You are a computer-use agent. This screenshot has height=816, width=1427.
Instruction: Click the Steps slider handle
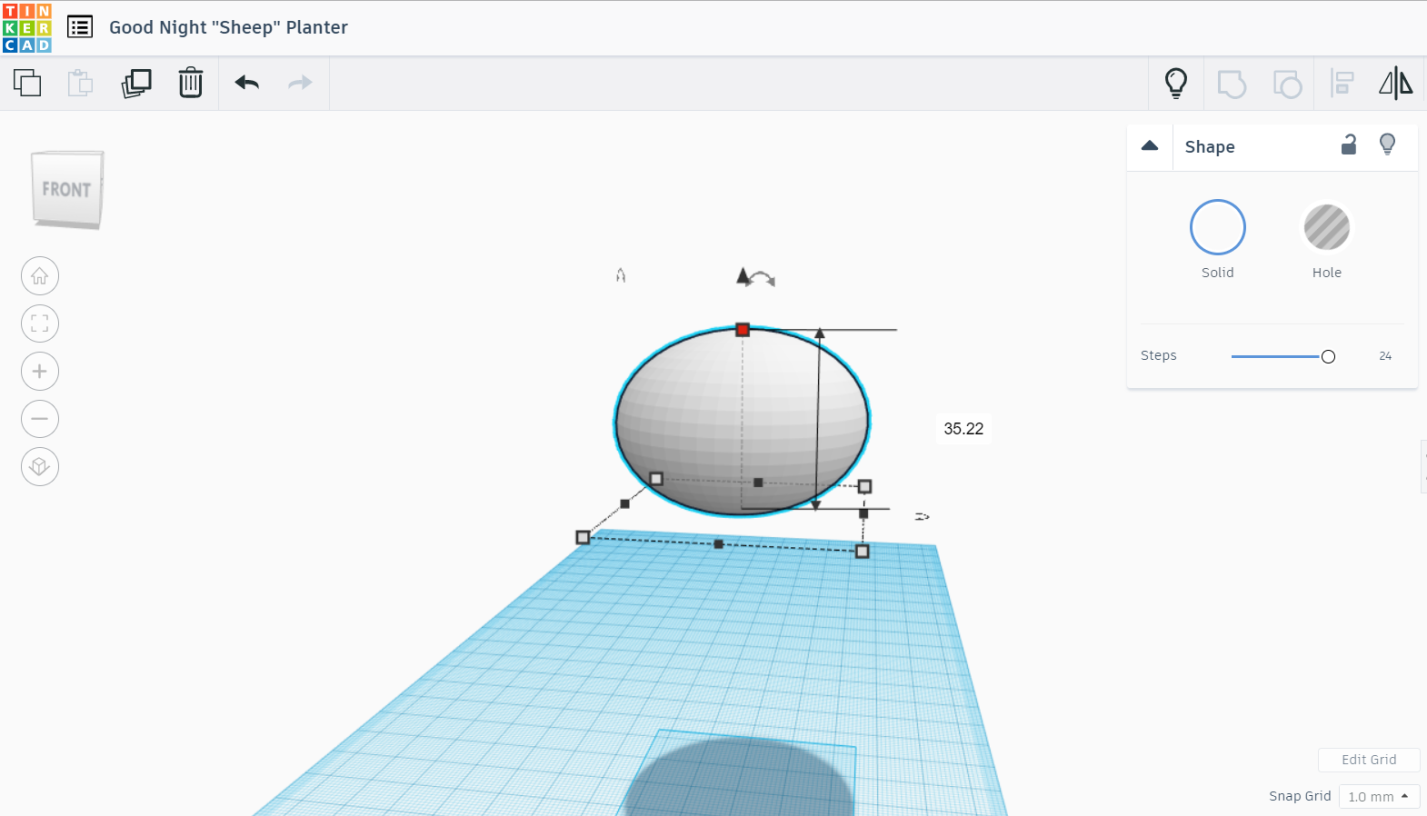[1328, 356]
